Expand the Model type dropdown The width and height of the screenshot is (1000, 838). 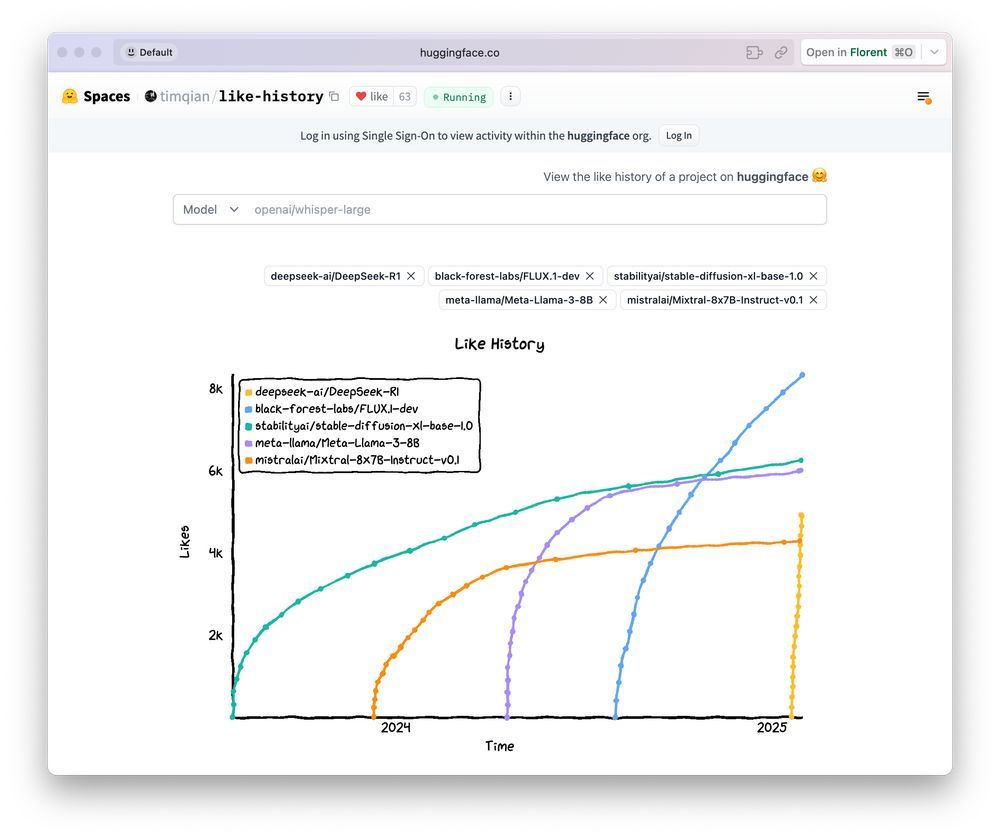point(210,209)
